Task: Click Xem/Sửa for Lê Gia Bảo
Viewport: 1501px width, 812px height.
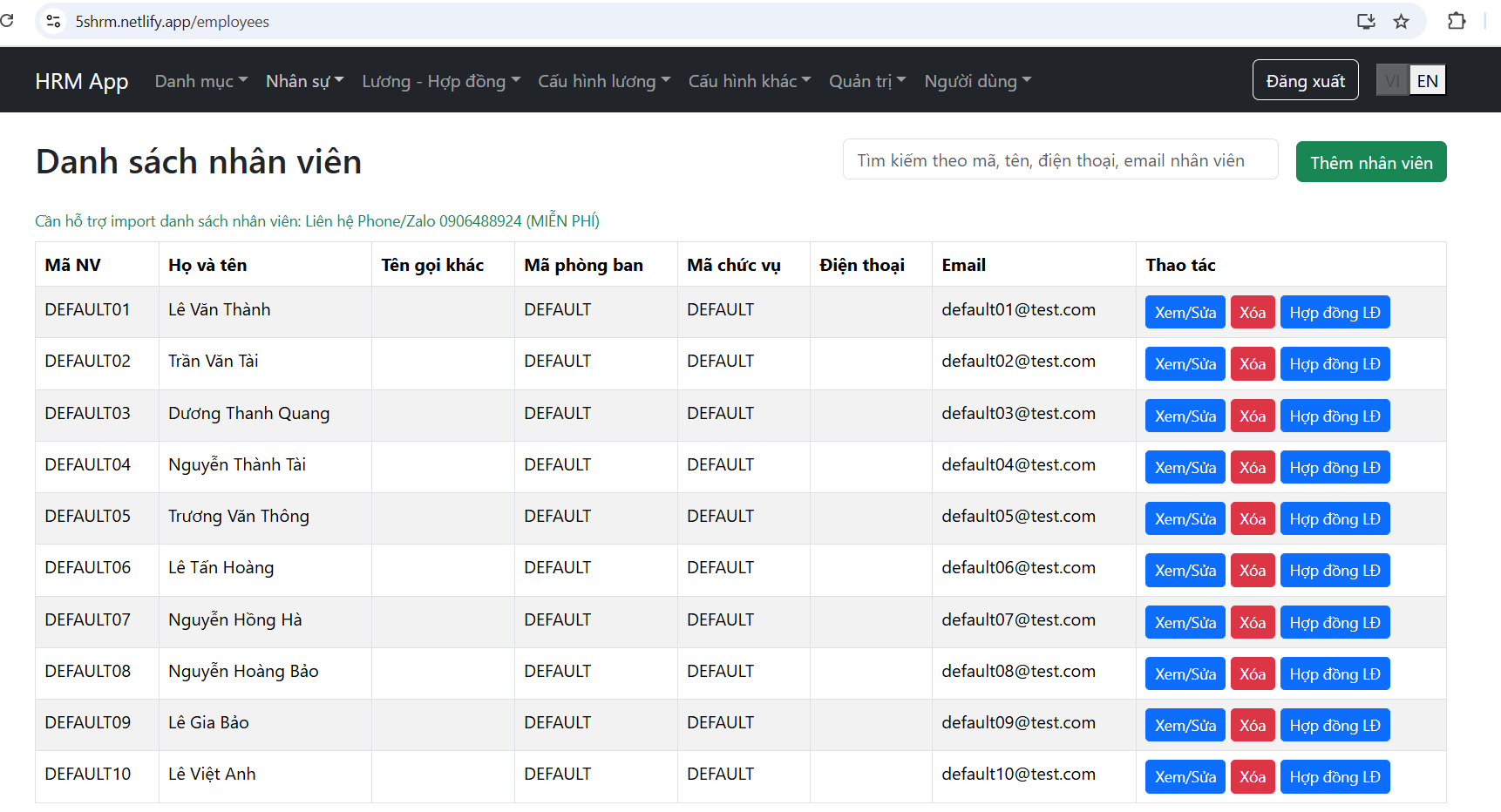Action: tap(1185, 725)
